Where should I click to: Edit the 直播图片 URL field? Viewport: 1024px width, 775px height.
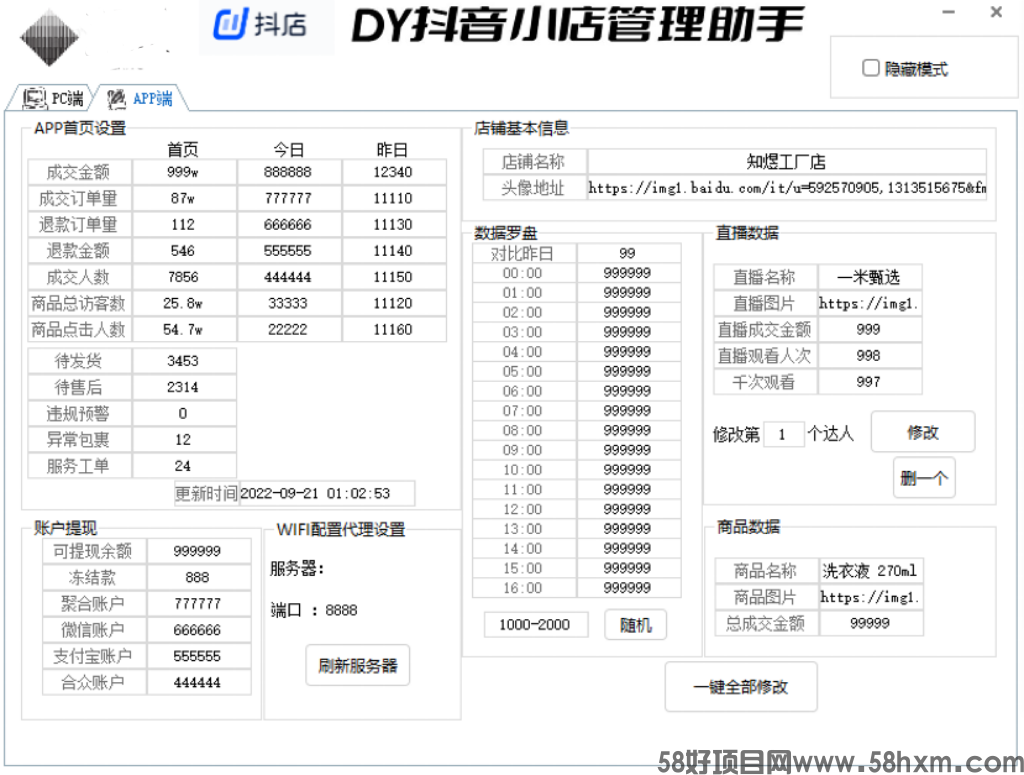point(870,303)
